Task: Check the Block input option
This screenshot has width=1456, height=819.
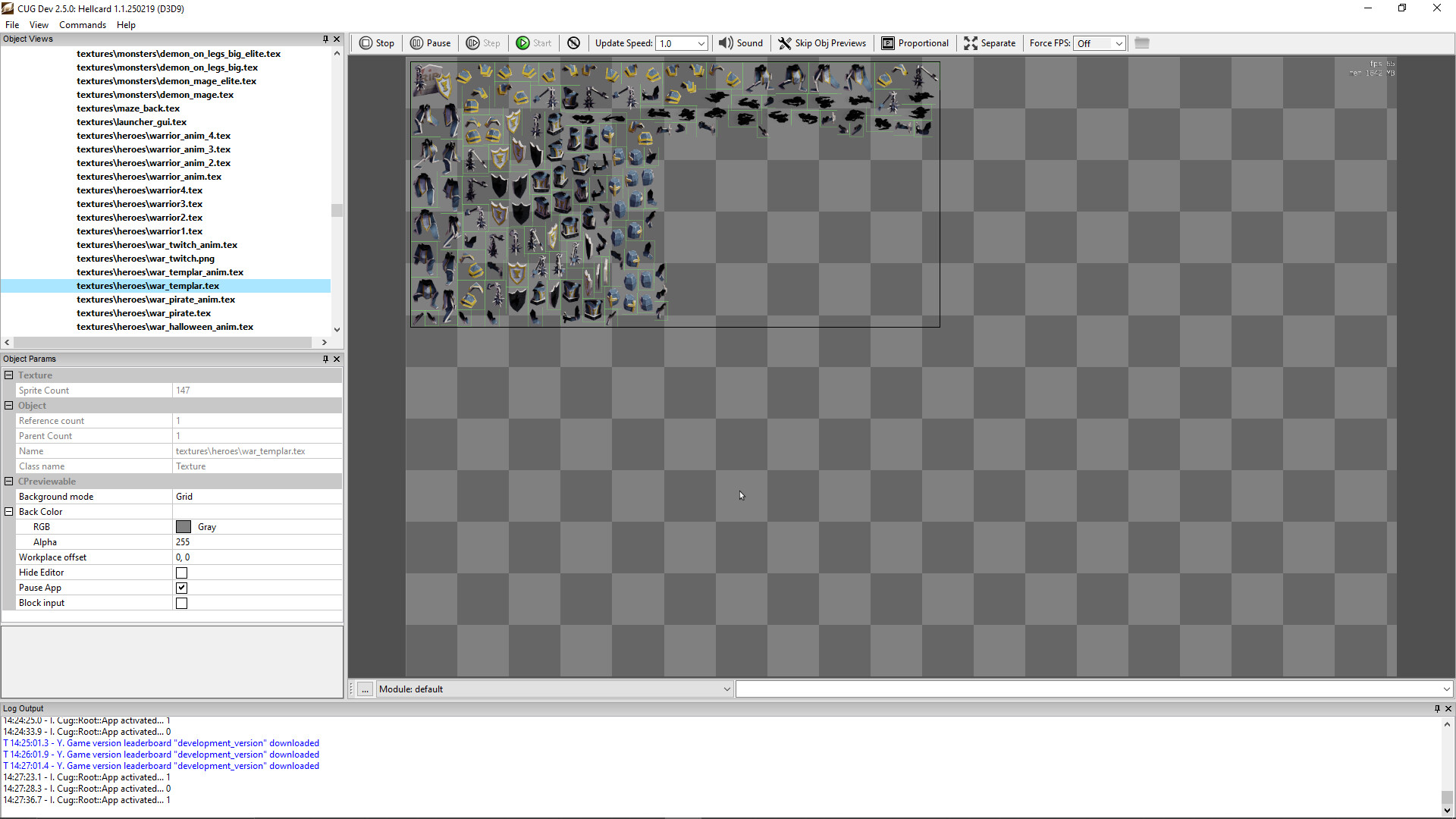Action: tap(181, 603)
